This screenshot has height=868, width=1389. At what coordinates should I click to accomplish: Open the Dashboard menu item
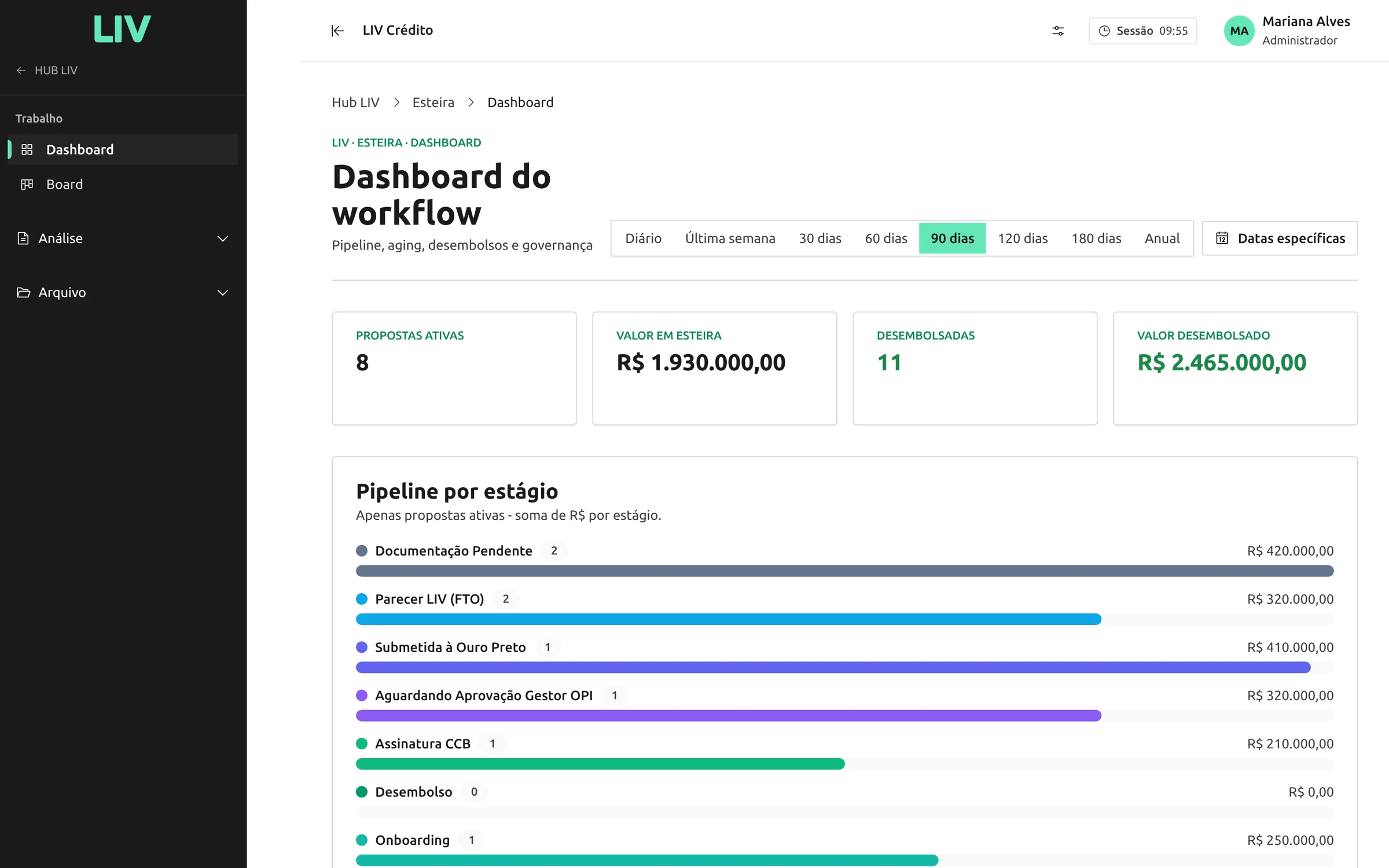(x=123, y=150)
